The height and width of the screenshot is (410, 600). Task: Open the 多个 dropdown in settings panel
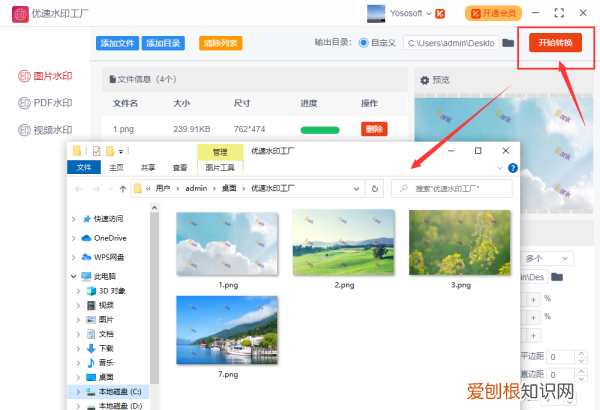pyautogui.click(x=547, y=259)
